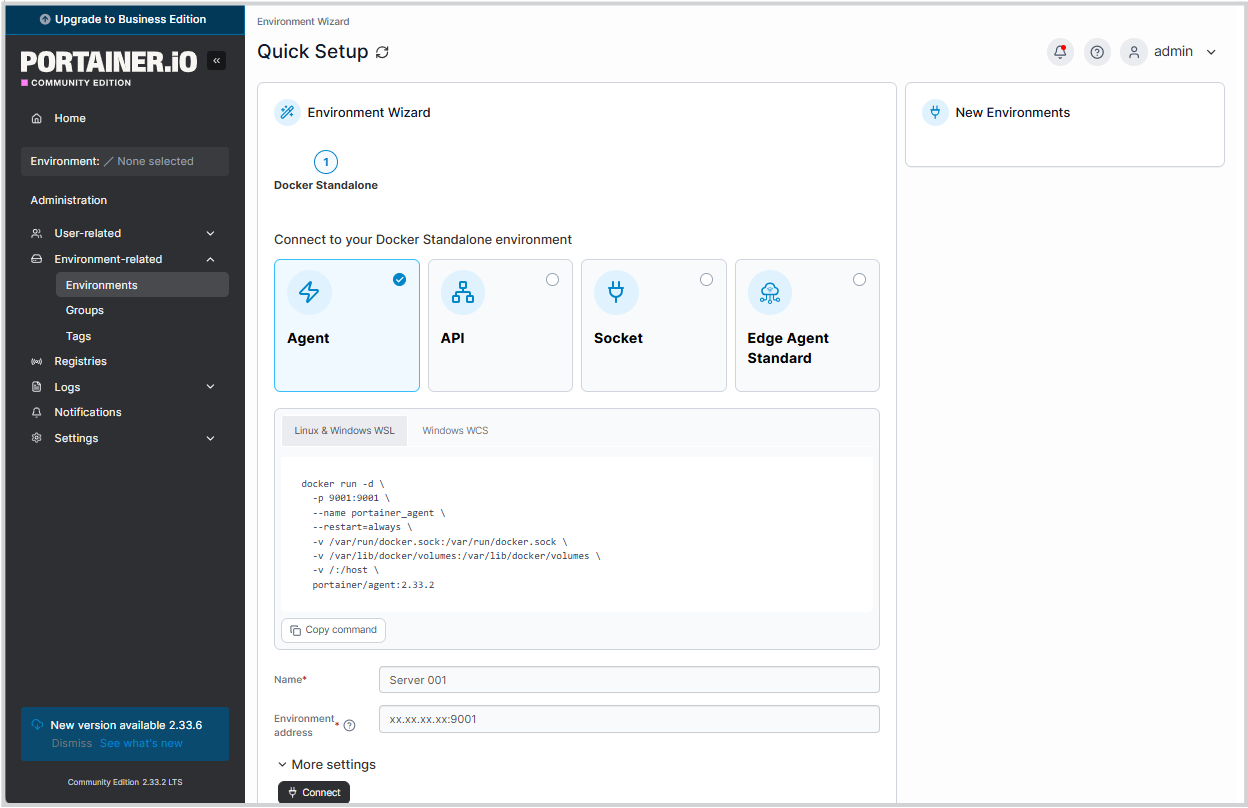Click the Name input field
Viewport: 1248px width, 808px height.
point(628,680)
